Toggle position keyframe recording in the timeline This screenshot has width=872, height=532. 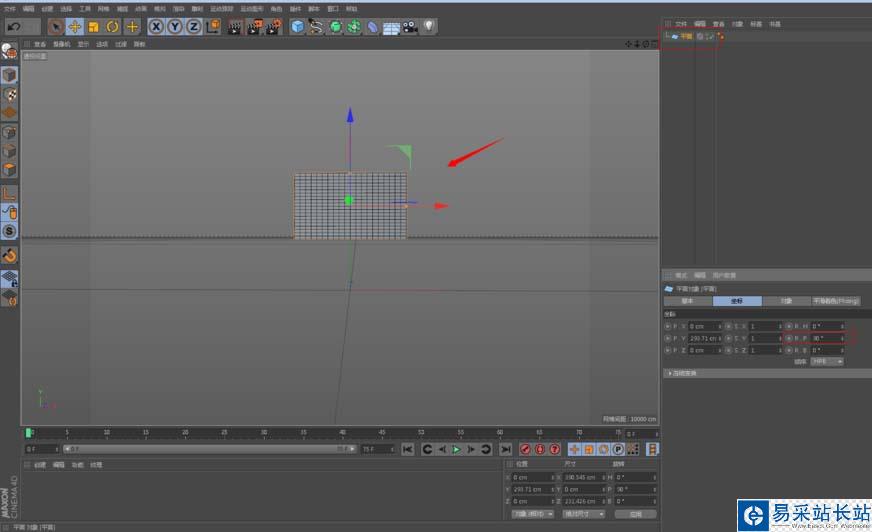[x=574, y=449]
